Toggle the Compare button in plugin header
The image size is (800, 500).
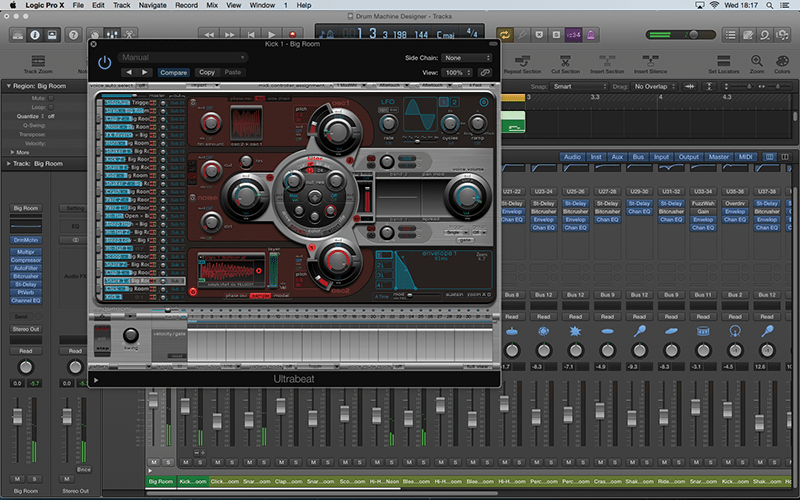click(173, 72)
